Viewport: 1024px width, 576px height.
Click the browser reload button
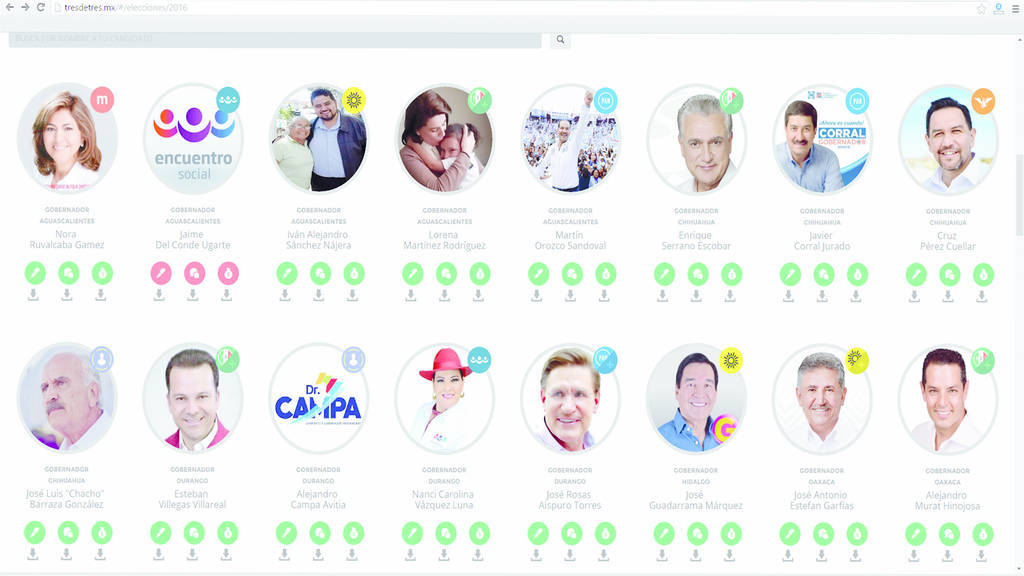click(x=40, y=7)
